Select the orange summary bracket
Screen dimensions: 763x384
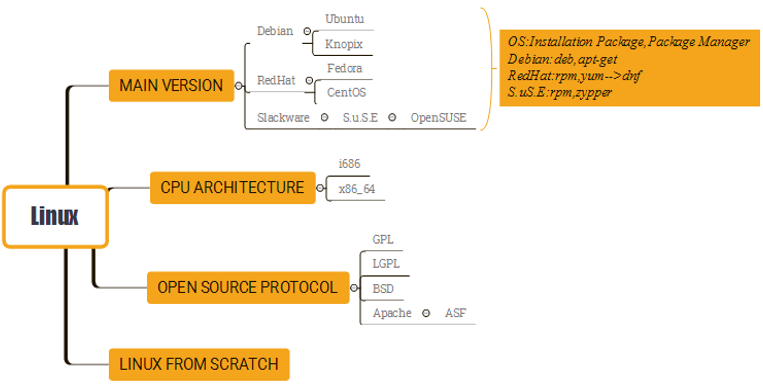point(487,69)
